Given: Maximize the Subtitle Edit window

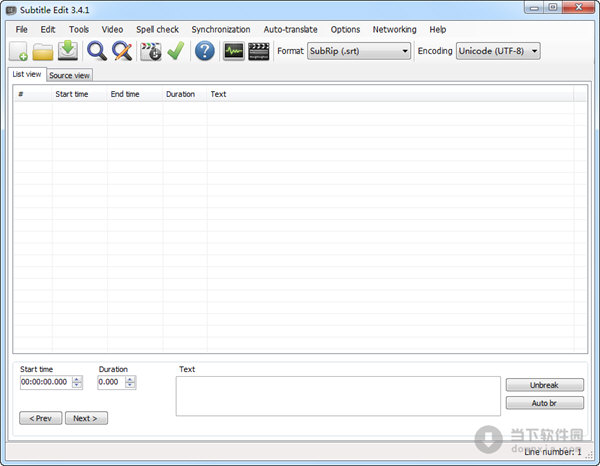Looking at the screenshot, I should pyautogui.click(x=553, y=8).
